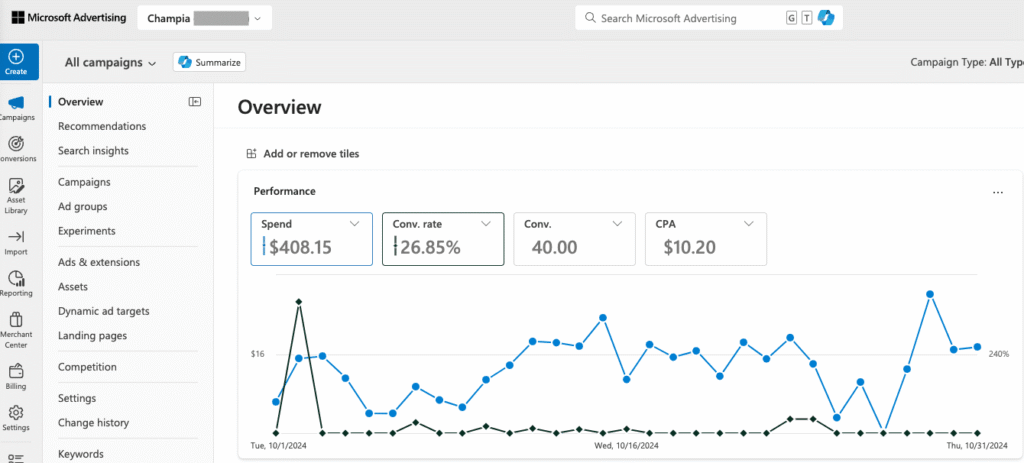Viewport: 1024px width, 463px height.
Task: Open Dynamic ad targets page
Action: 104,311
